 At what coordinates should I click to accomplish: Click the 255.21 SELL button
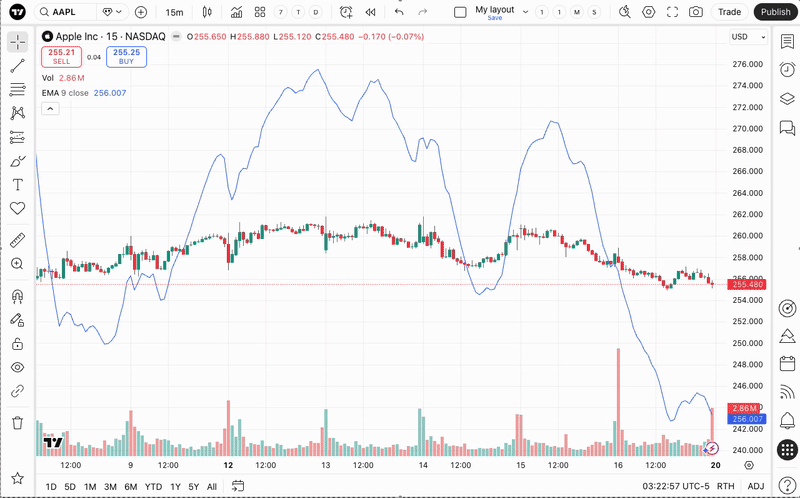[x=61, y=57]
